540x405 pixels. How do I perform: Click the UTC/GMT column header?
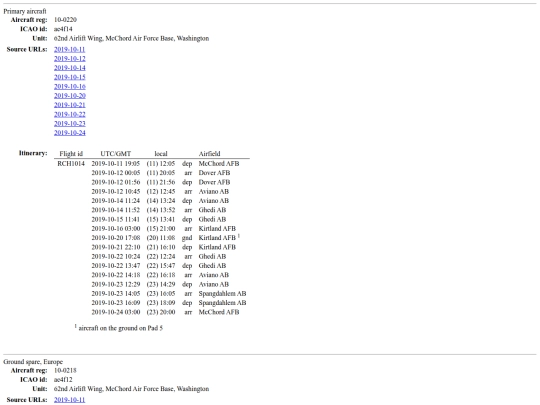[116, 154]
